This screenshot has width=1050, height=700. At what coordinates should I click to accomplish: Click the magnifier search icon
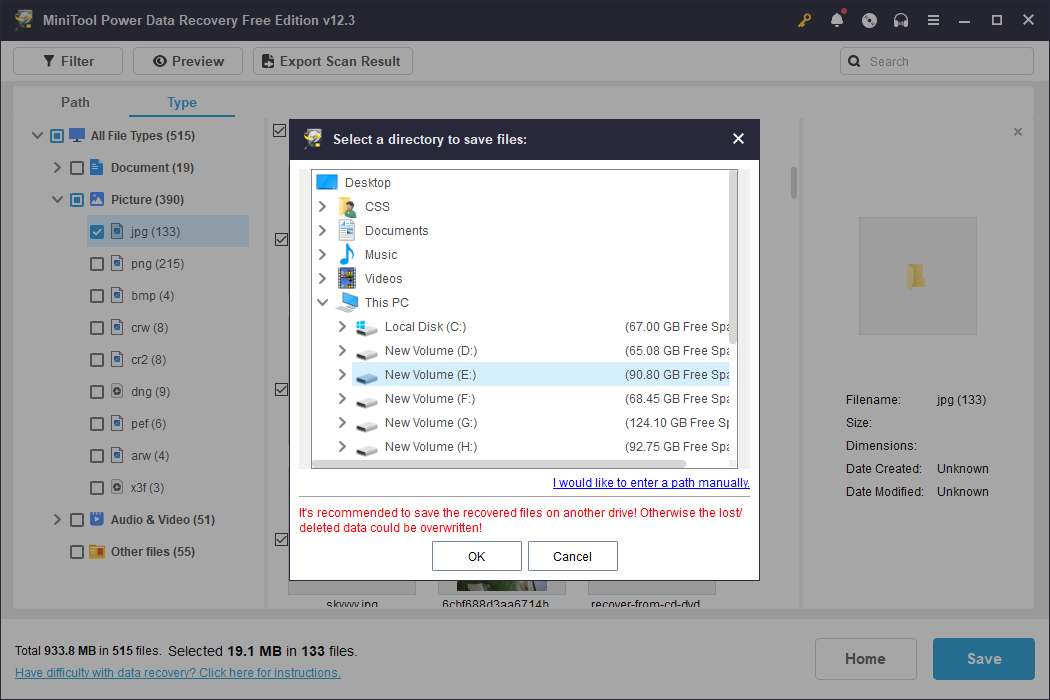(x=854, y=61)
